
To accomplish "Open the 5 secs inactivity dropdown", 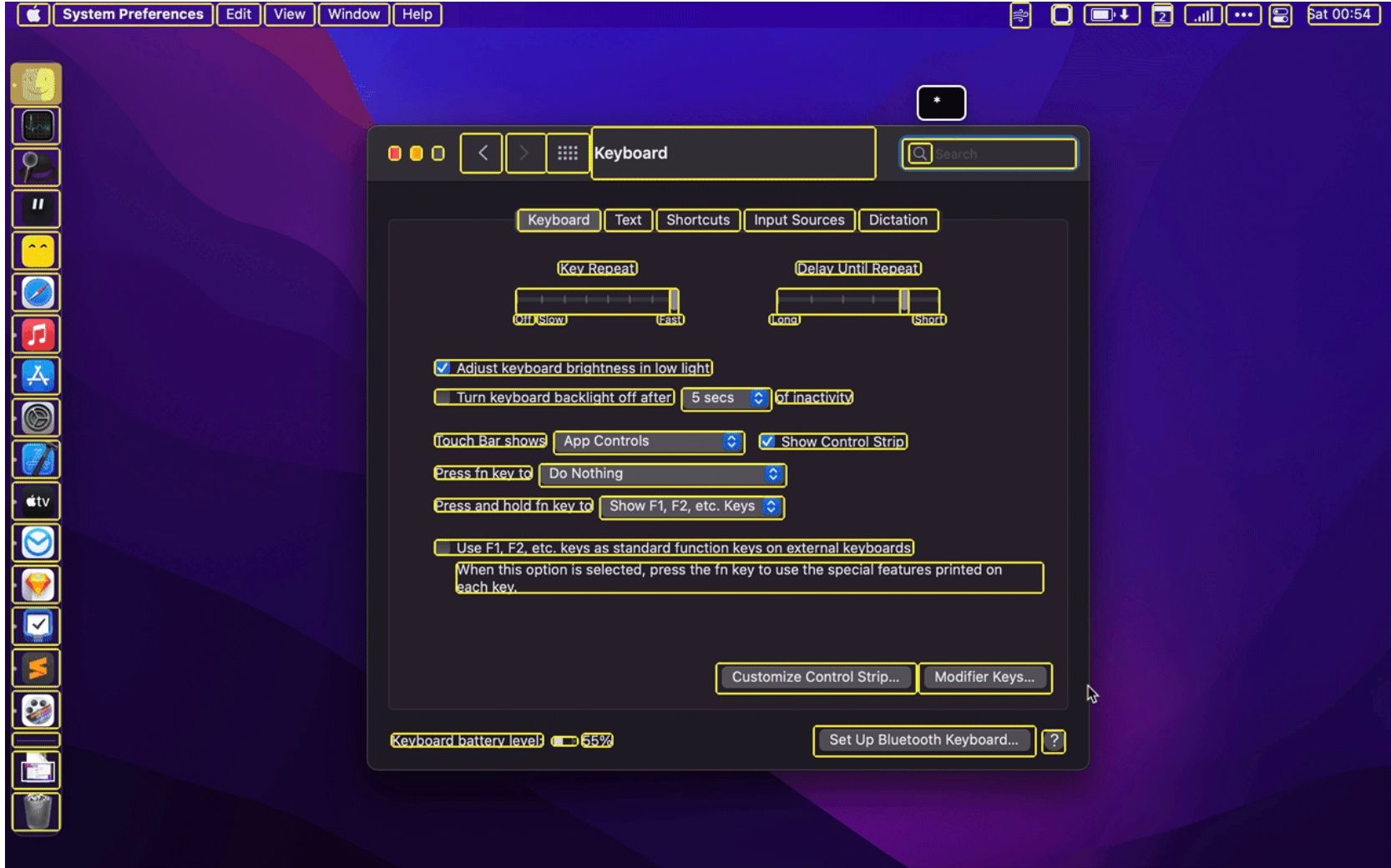I will pos(726,398).
